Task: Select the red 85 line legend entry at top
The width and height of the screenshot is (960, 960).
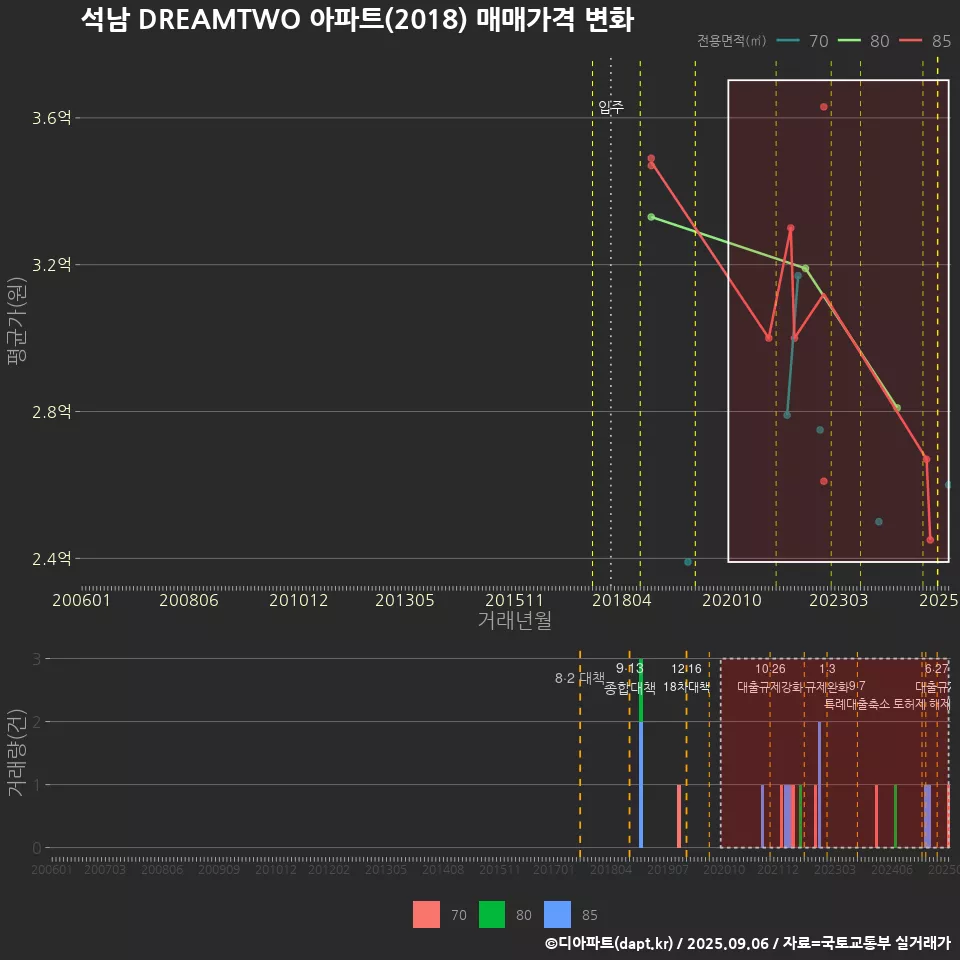Action: pos(924,41)
